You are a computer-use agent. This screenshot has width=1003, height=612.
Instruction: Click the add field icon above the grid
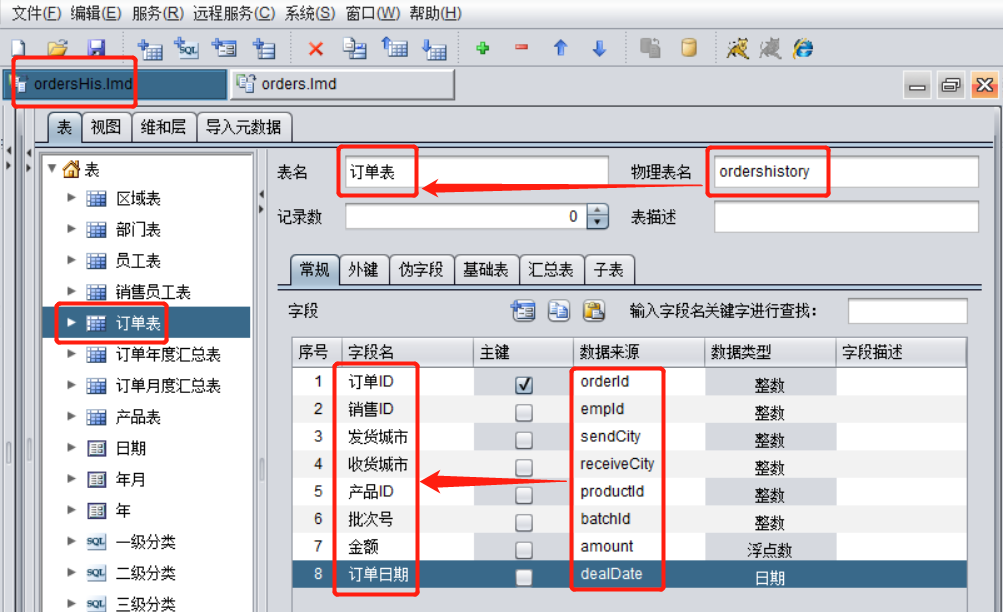tap(523, 311)
